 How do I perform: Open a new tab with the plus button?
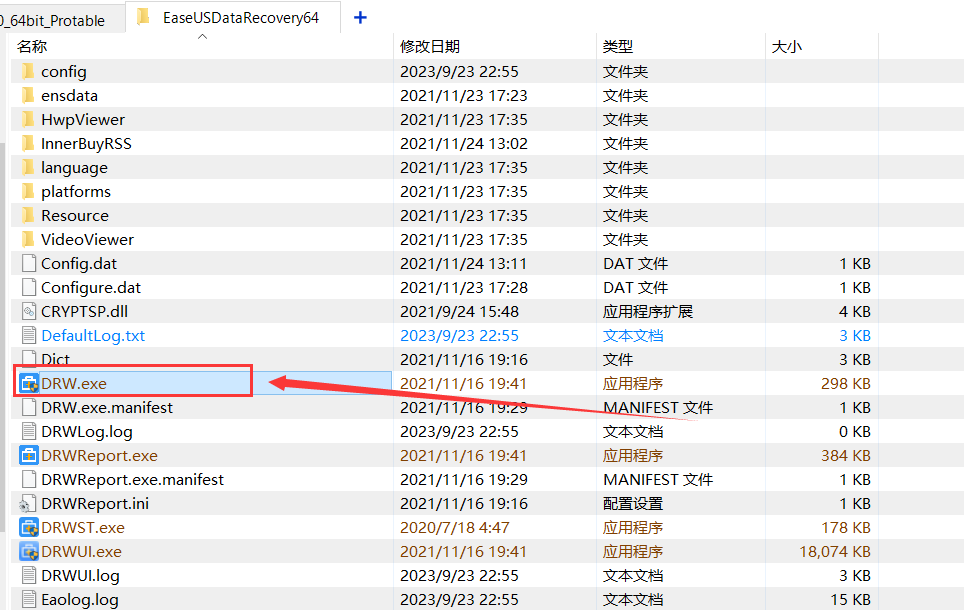pyautogui.click(x=359, y=17)
